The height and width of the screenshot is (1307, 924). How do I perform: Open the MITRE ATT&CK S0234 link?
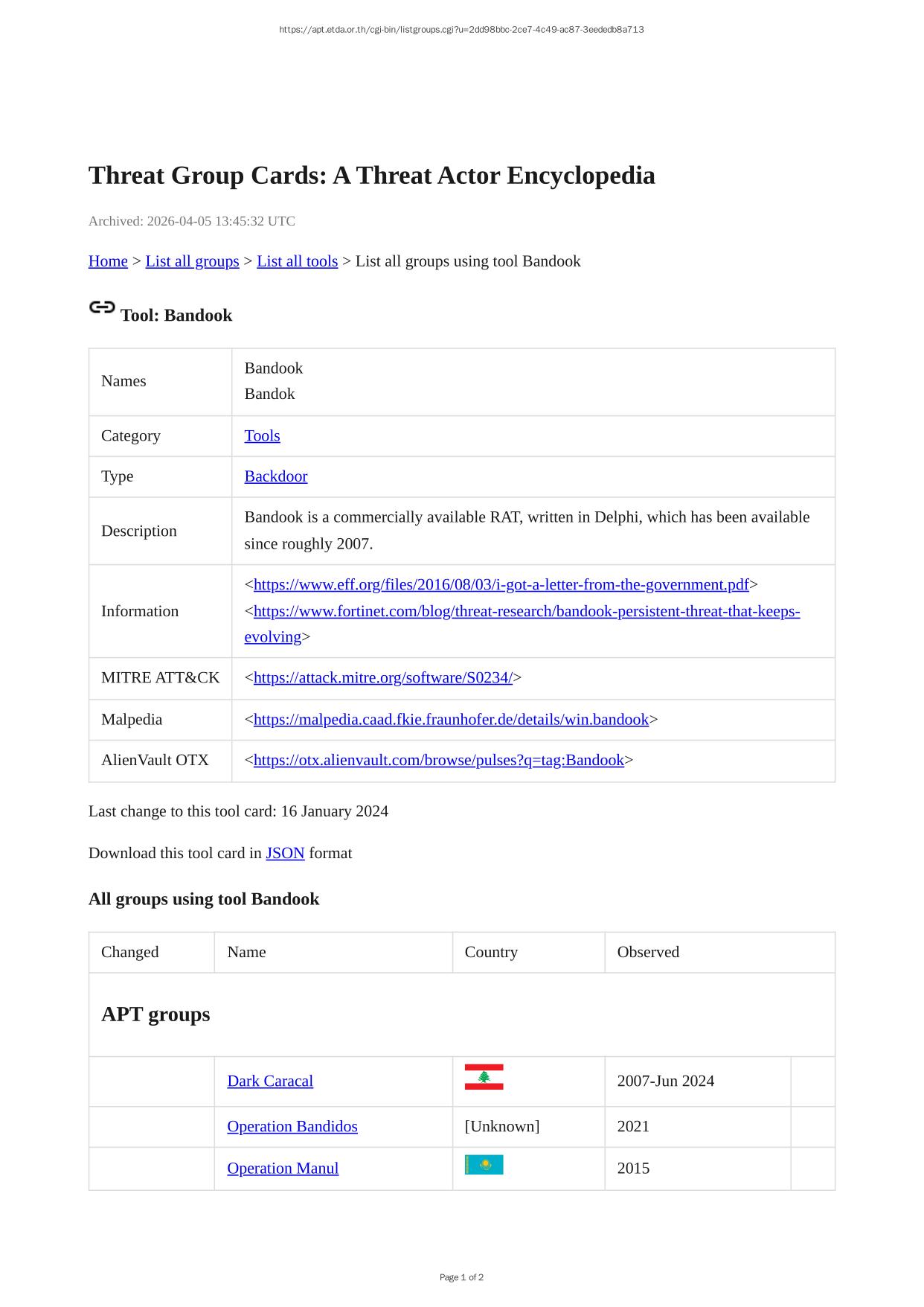382,678
